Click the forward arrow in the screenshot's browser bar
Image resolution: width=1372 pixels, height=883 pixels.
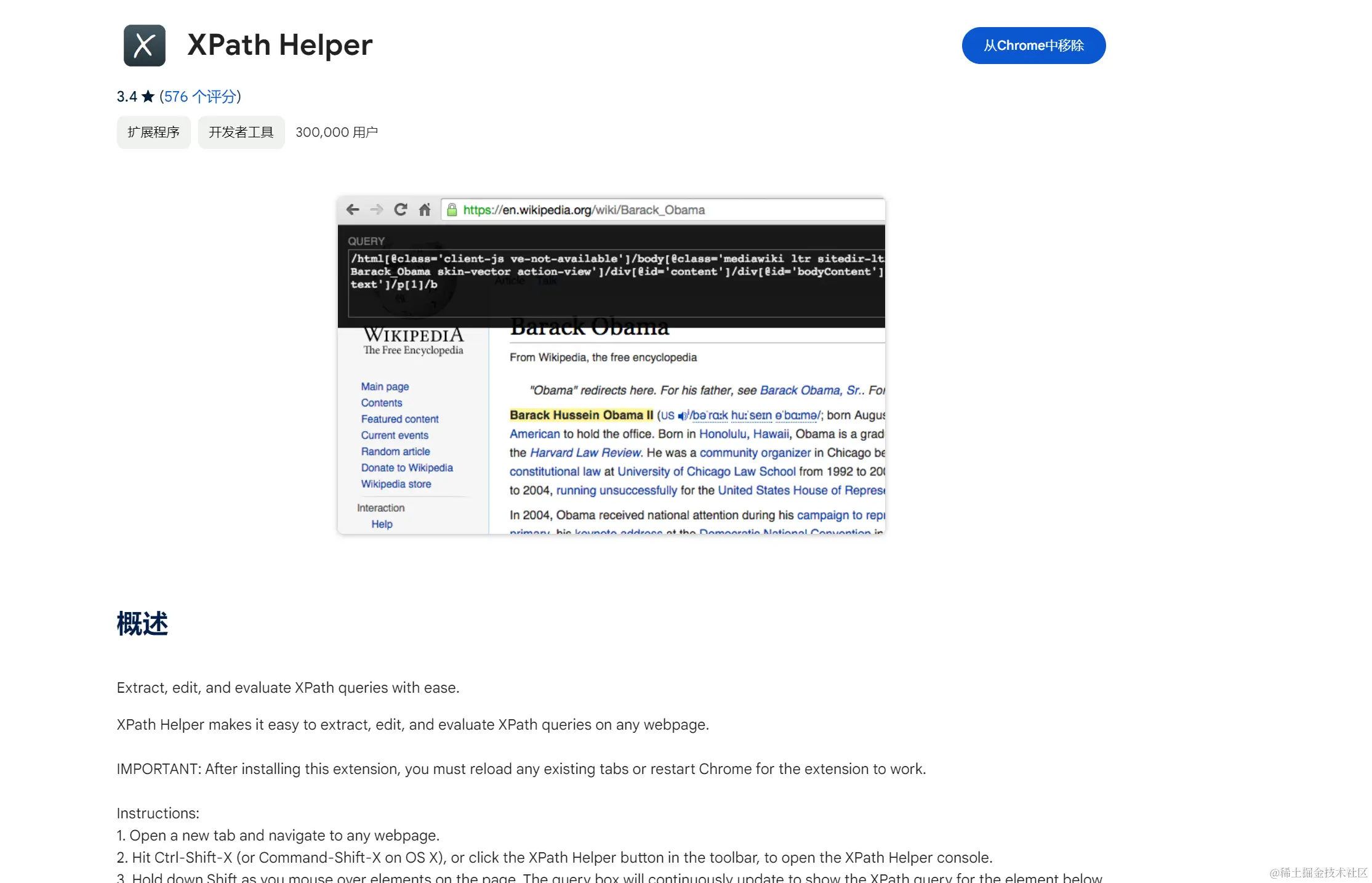[377, 210]
